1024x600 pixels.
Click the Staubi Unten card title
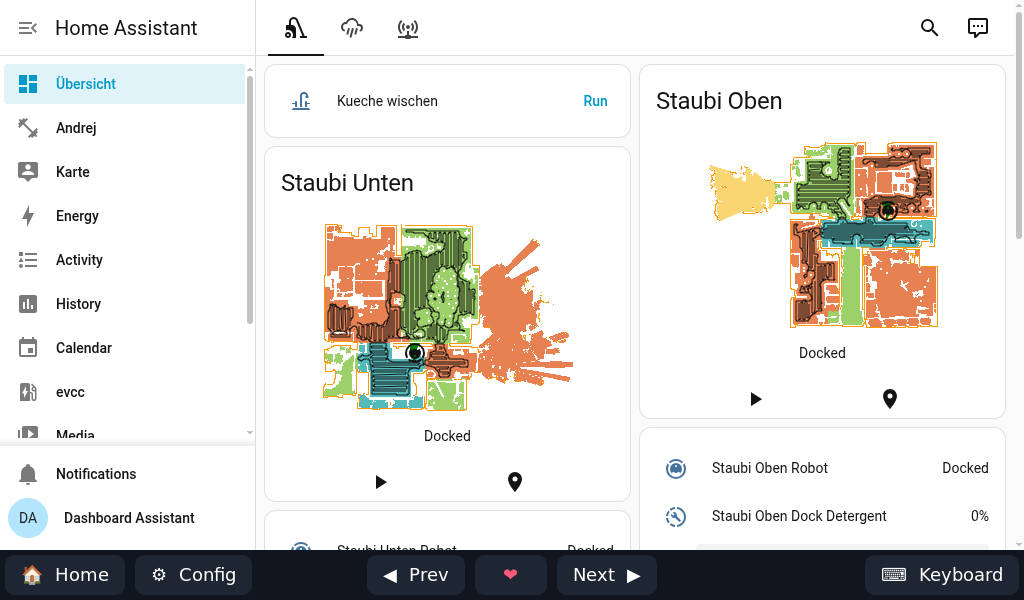pos(347,183)
